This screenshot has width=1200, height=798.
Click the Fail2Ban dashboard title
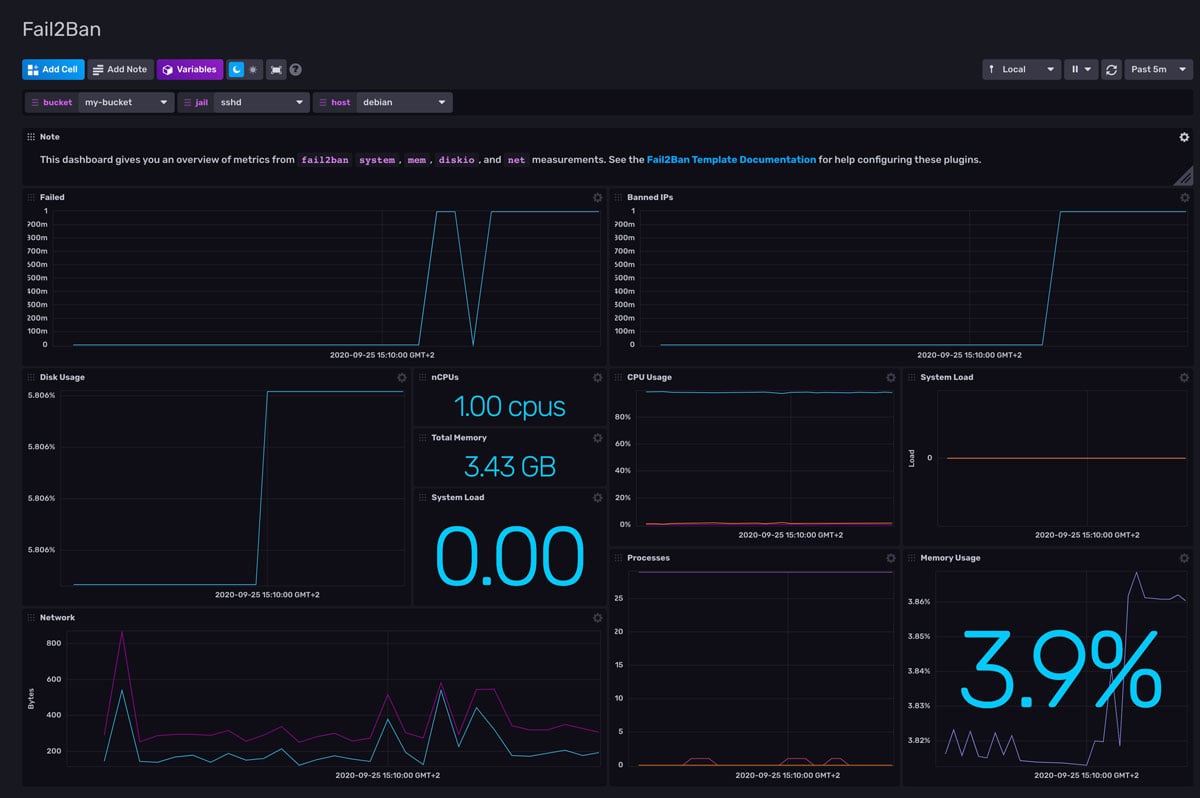point(61,29)
